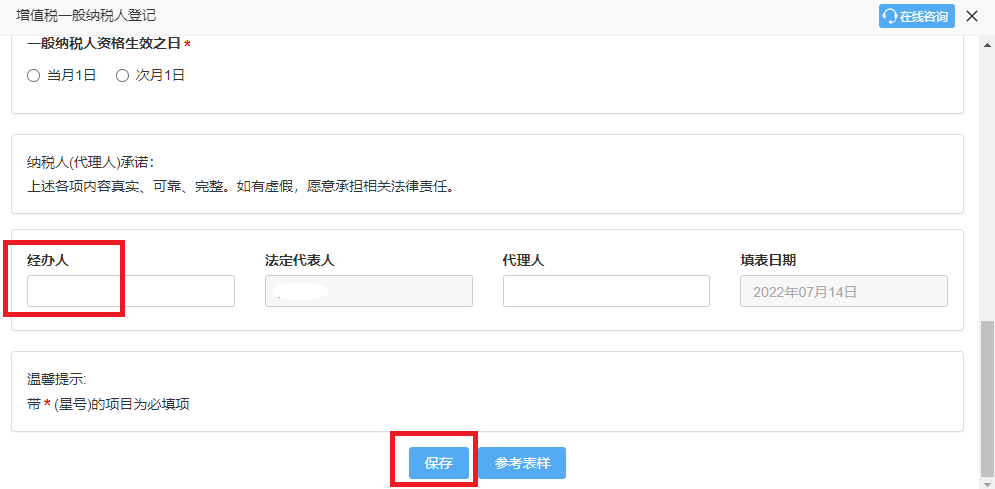Click the 经办人 label

[x=48, y=260]
